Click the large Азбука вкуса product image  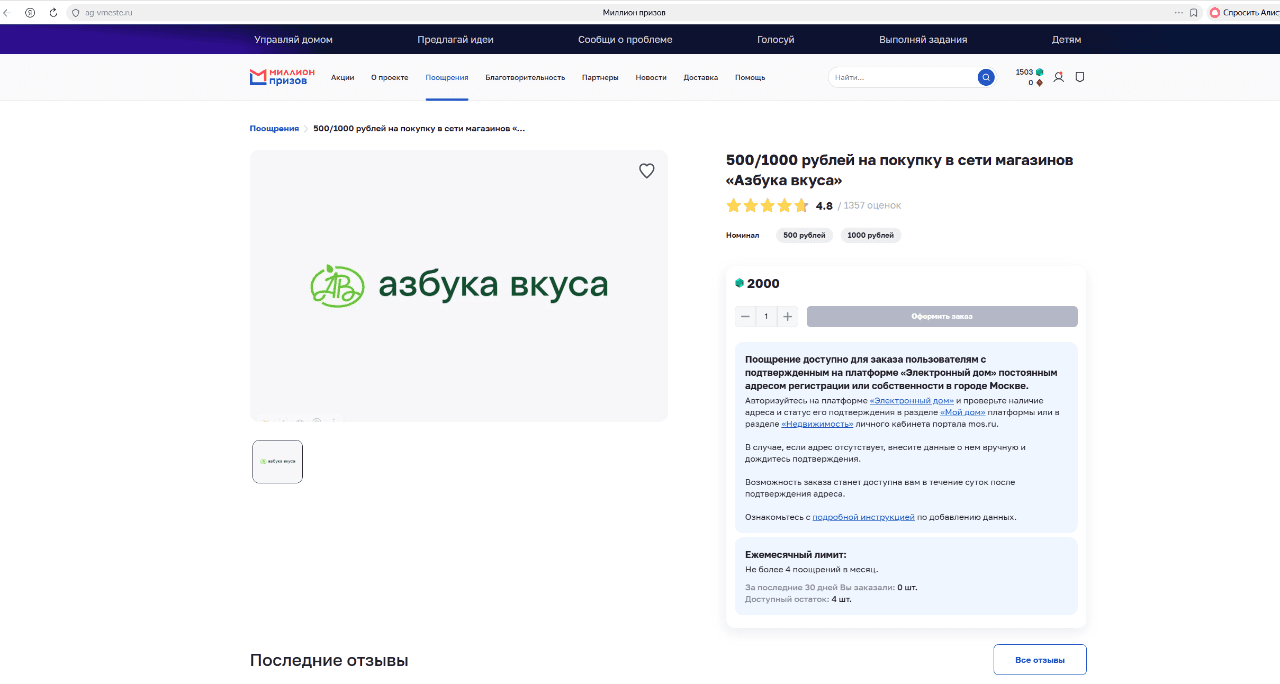coord(459,286)
